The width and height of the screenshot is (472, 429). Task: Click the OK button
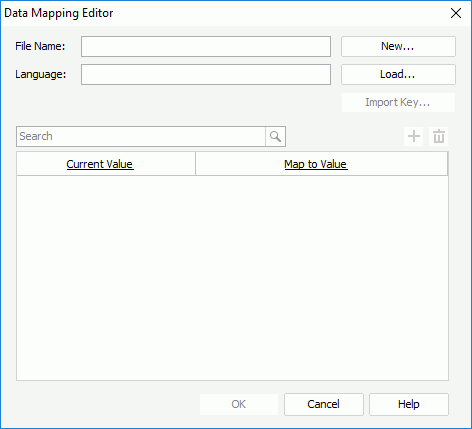(239, 404)
